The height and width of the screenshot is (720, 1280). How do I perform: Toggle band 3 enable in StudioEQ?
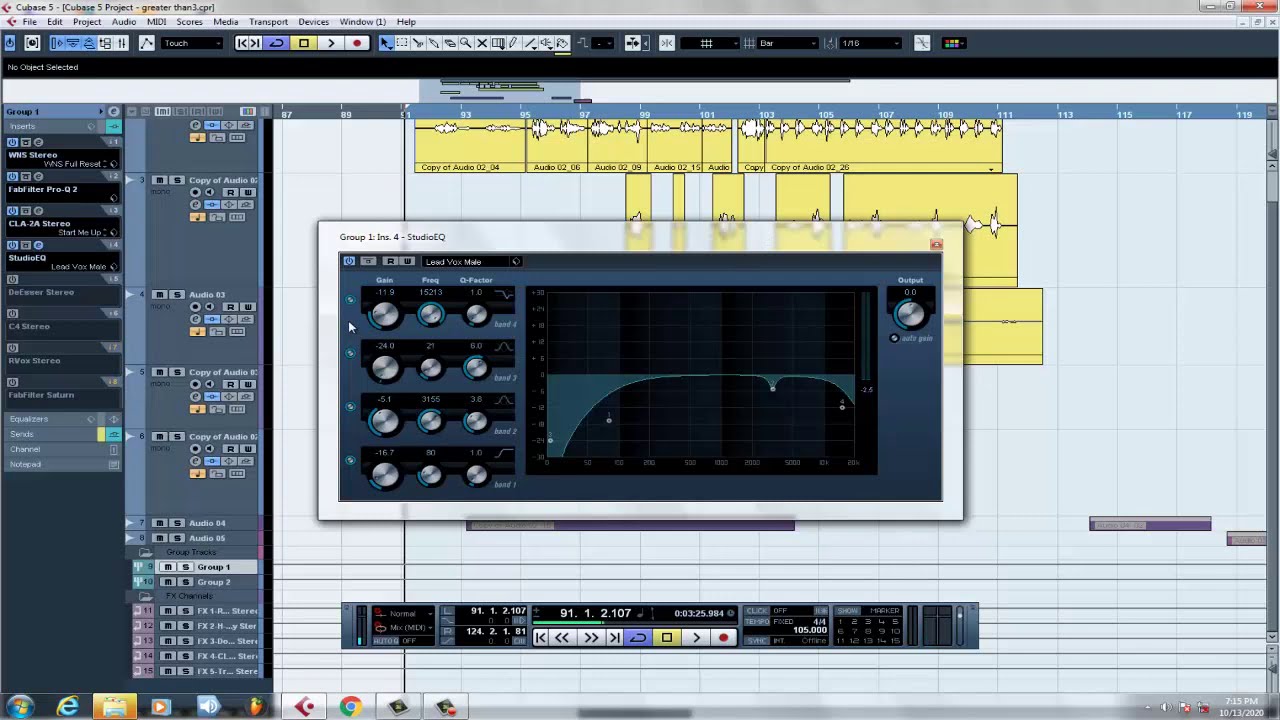click(350, 353)
